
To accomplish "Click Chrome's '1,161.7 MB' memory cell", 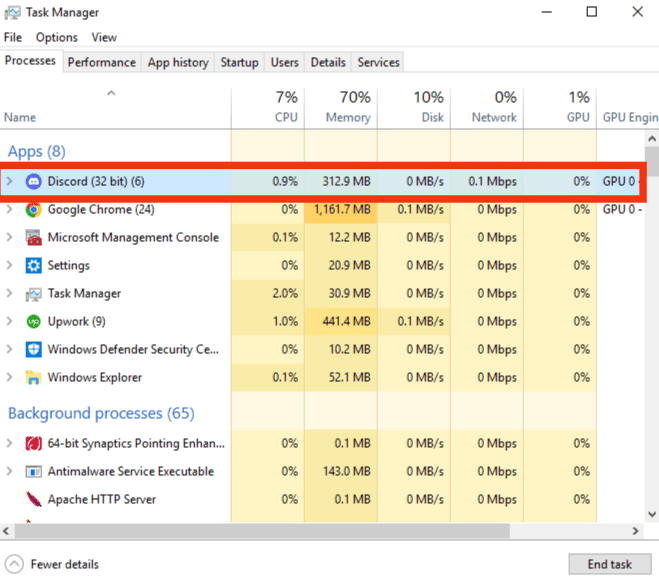I will [x=342, y=209].
